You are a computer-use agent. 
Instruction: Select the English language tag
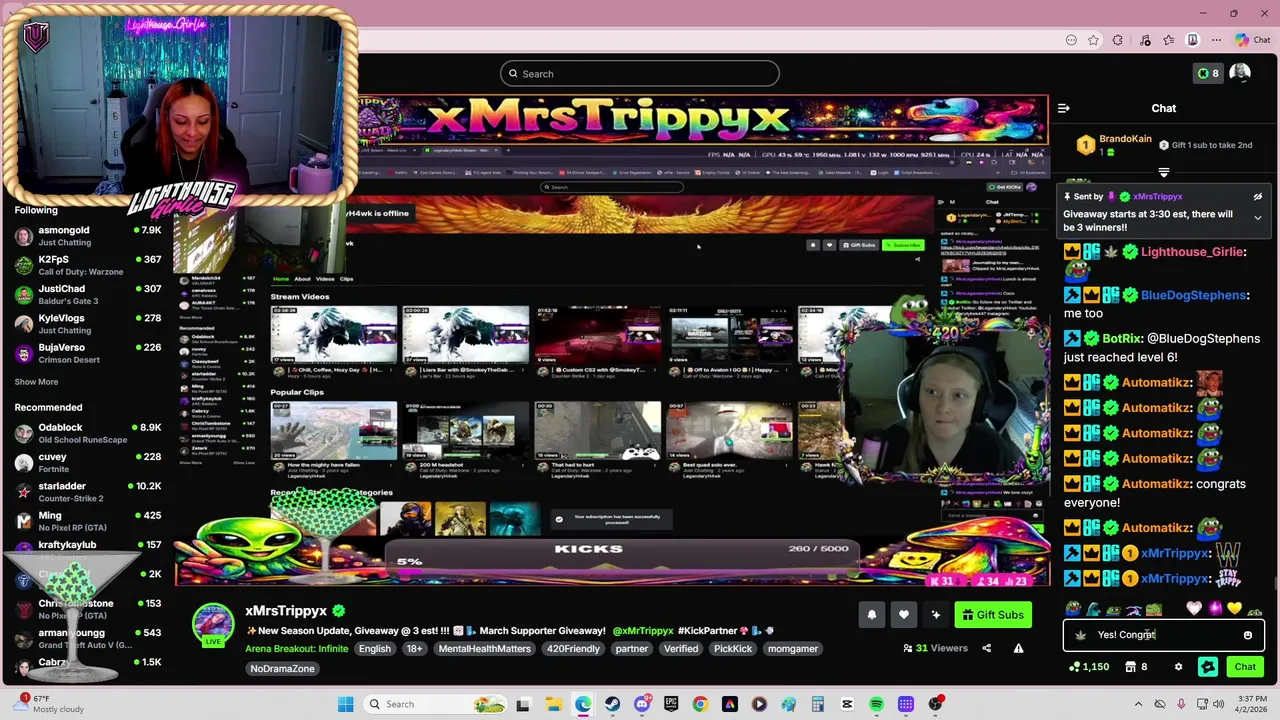click(375, 649)
